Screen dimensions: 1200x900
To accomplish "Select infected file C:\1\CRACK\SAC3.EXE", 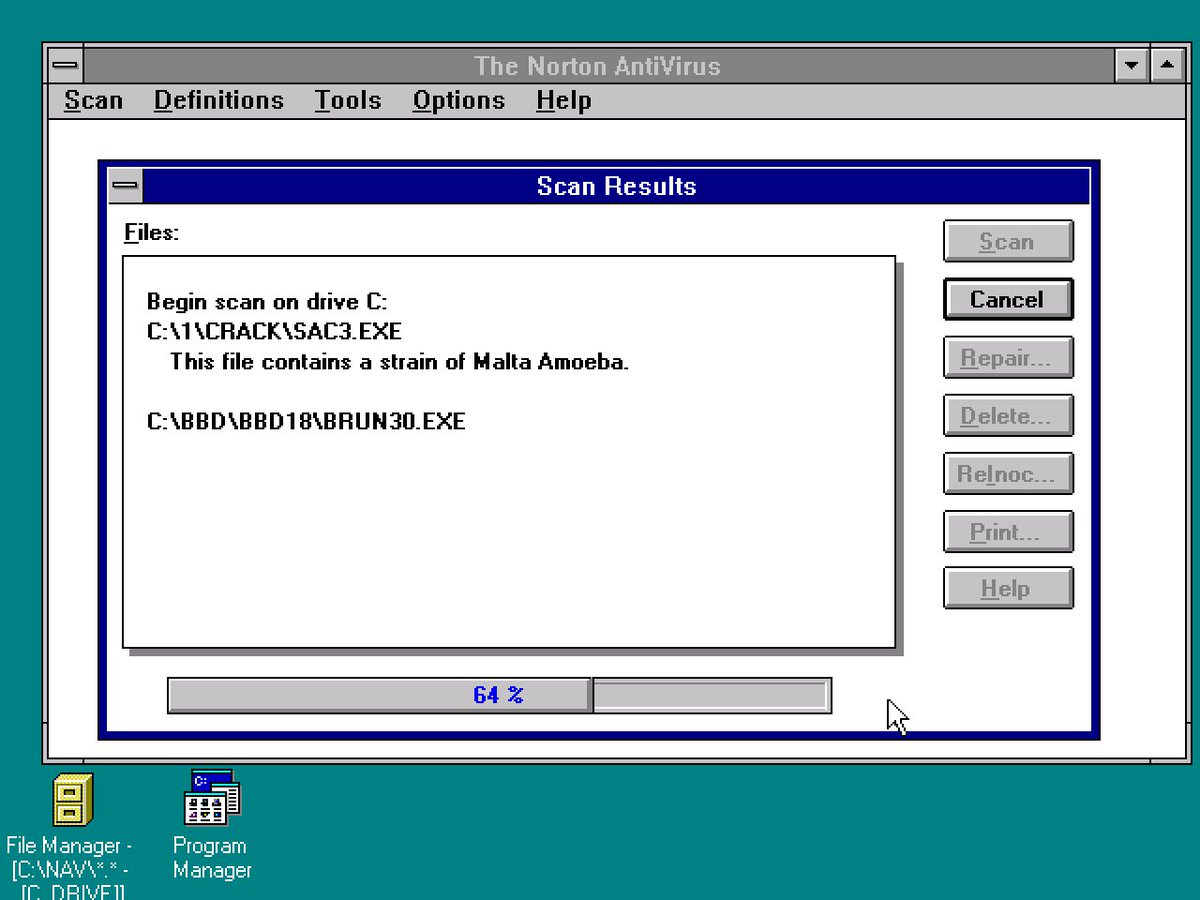I will pyautogui.click(x=274, y=332).
